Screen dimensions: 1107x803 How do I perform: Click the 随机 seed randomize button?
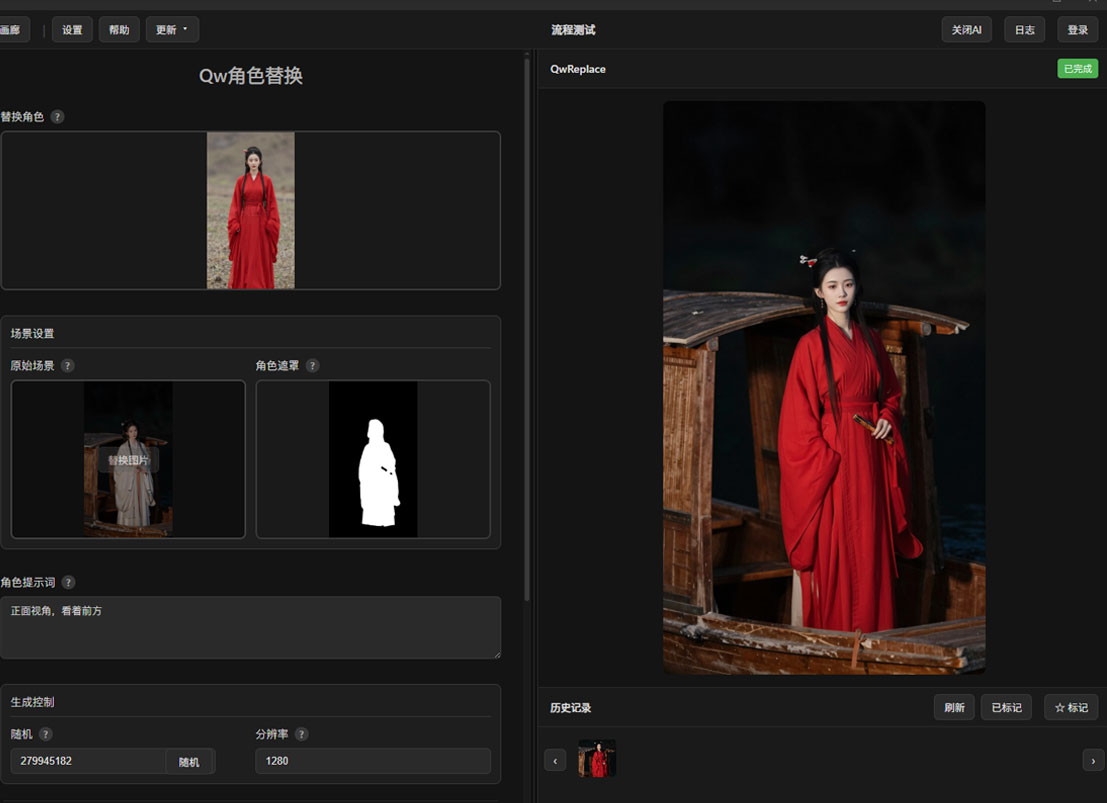coord(189,762)
